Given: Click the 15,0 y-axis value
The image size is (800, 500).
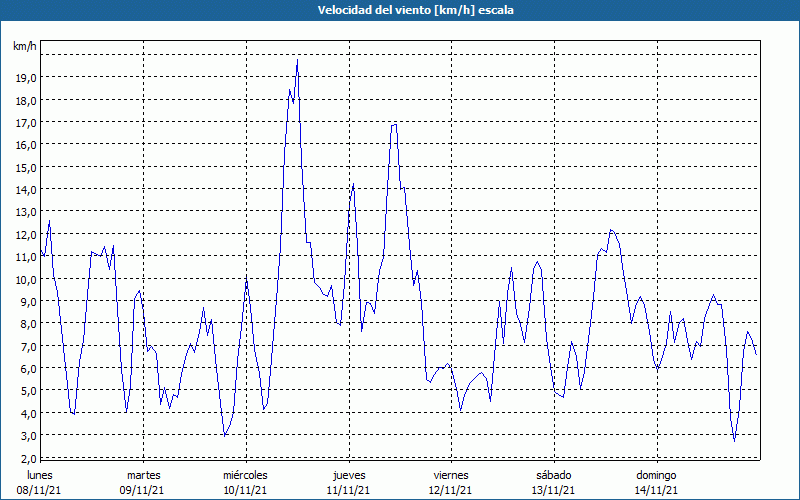Looking at the screenshot, I should 26,167.
